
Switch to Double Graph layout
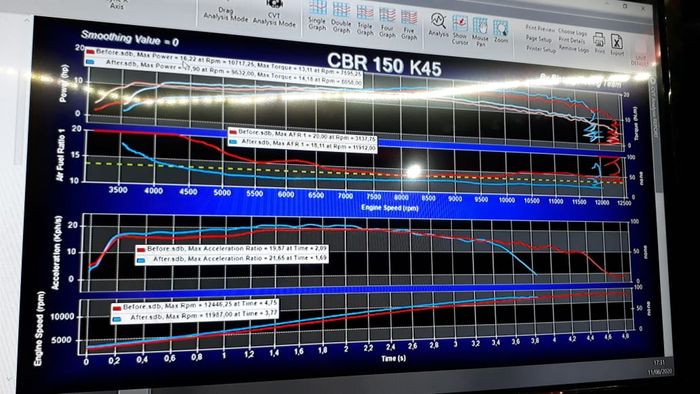click(341, 17)
